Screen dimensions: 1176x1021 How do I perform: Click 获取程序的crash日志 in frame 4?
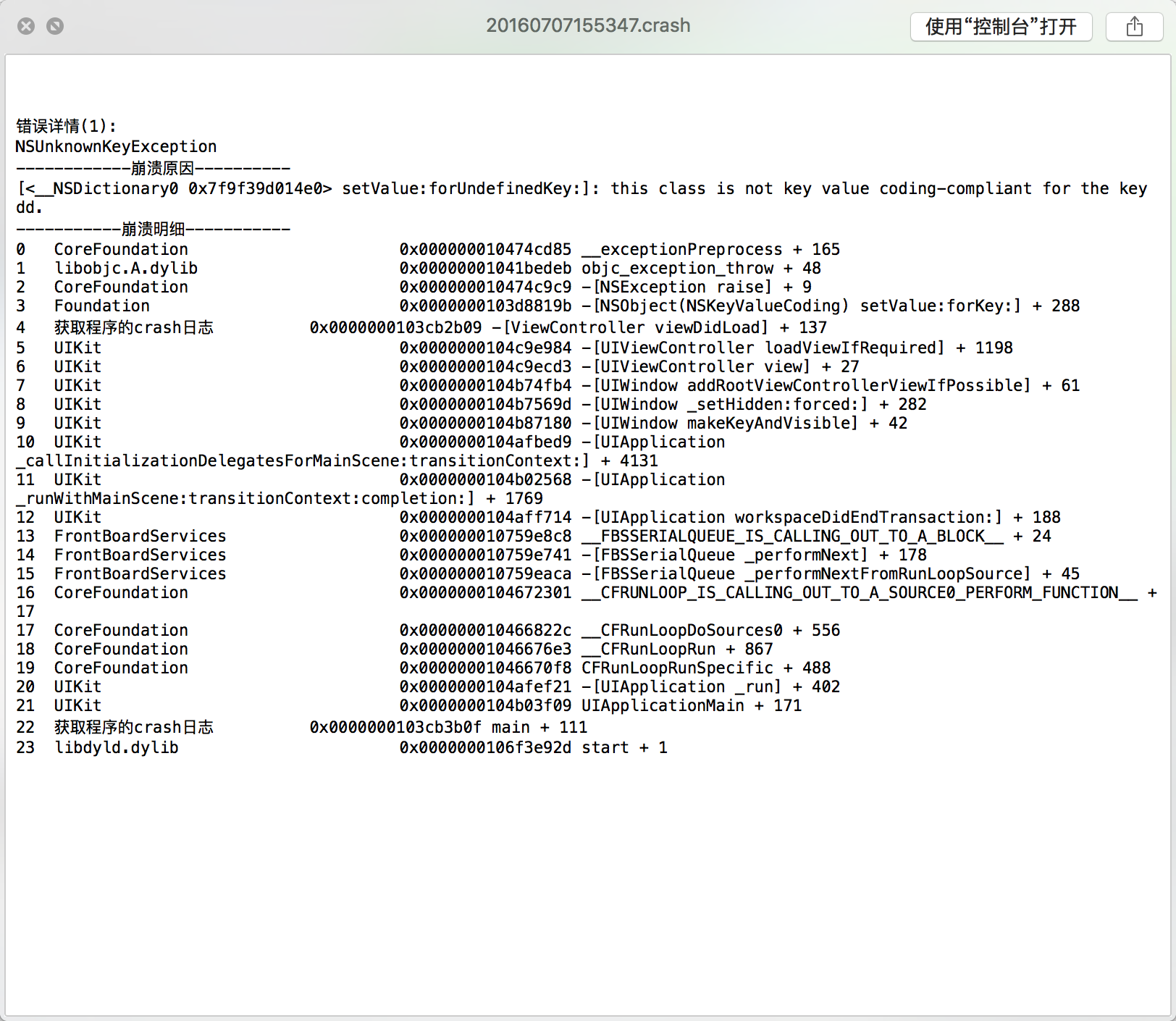tap(134, 327)
